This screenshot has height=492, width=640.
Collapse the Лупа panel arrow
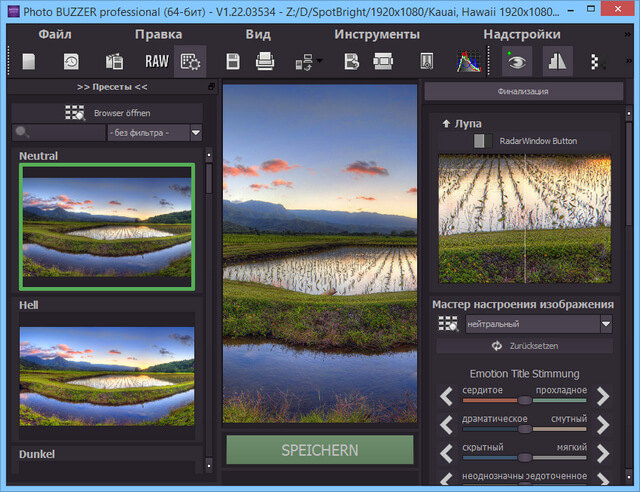point(446,124)
